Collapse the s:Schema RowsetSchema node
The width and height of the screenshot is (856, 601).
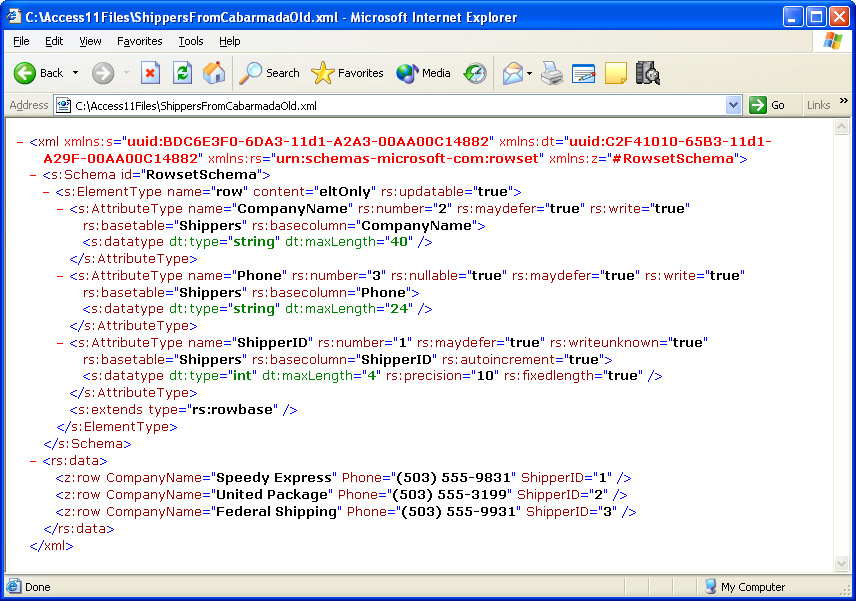34,175
